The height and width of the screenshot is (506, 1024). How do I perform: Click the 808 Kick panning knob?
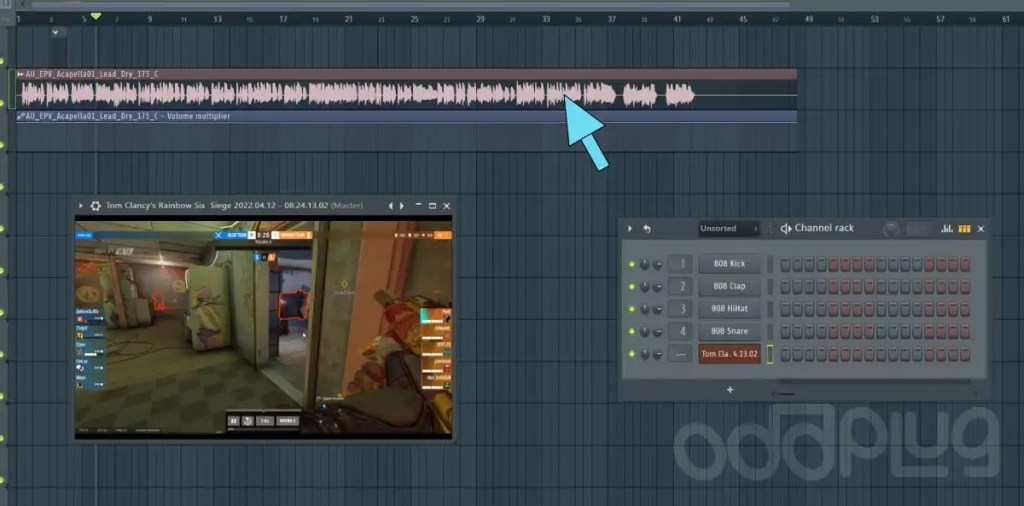point(645,264)
